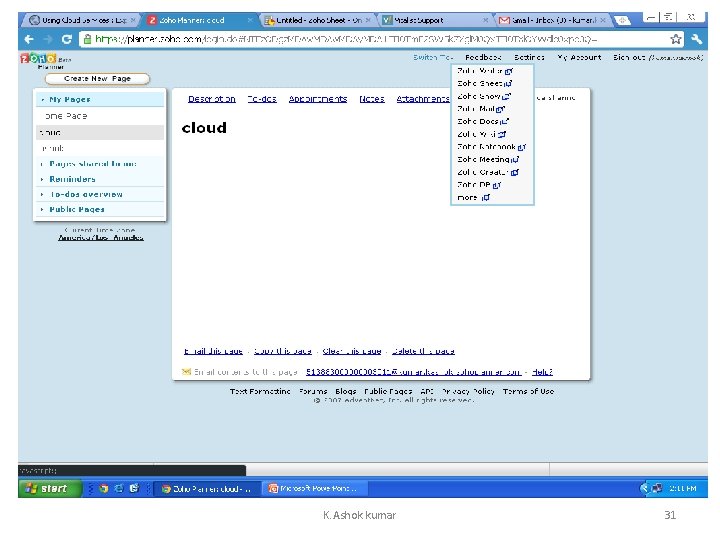This screenshot has height=540, width=720.
Task: Switch to the Using Cloud Services browser tab
Action: [80, 20]
